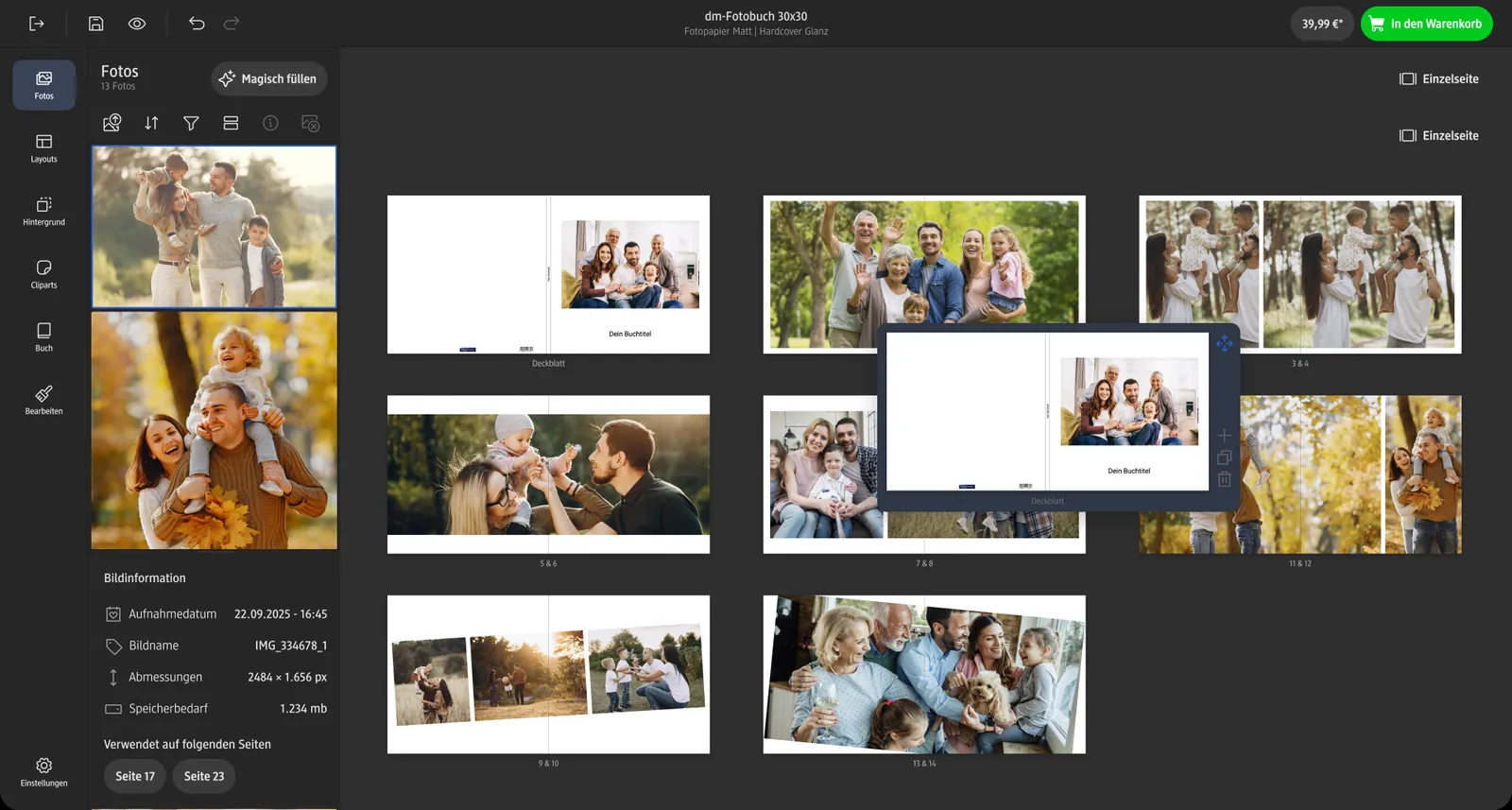Click the Magisch füllen button
This screenshot has height=810, width=1512.
point(269,79)
